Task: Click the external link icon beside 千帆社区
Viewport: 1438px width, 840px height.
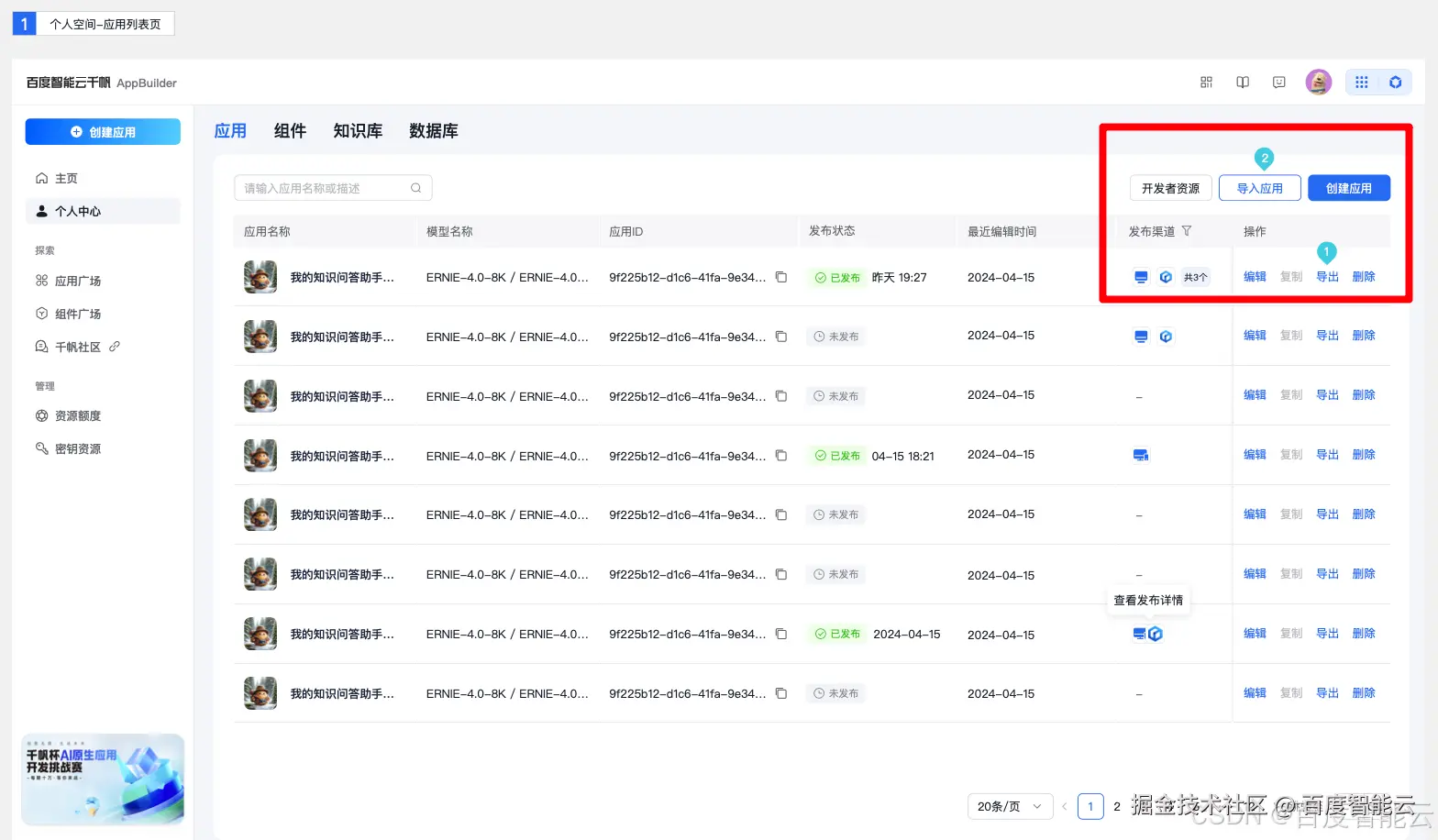Action: 115,347
